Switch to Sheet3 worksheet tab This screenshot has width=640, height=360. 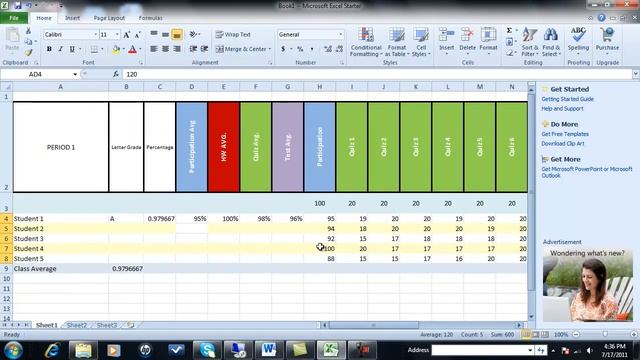[x=107, y=325]
